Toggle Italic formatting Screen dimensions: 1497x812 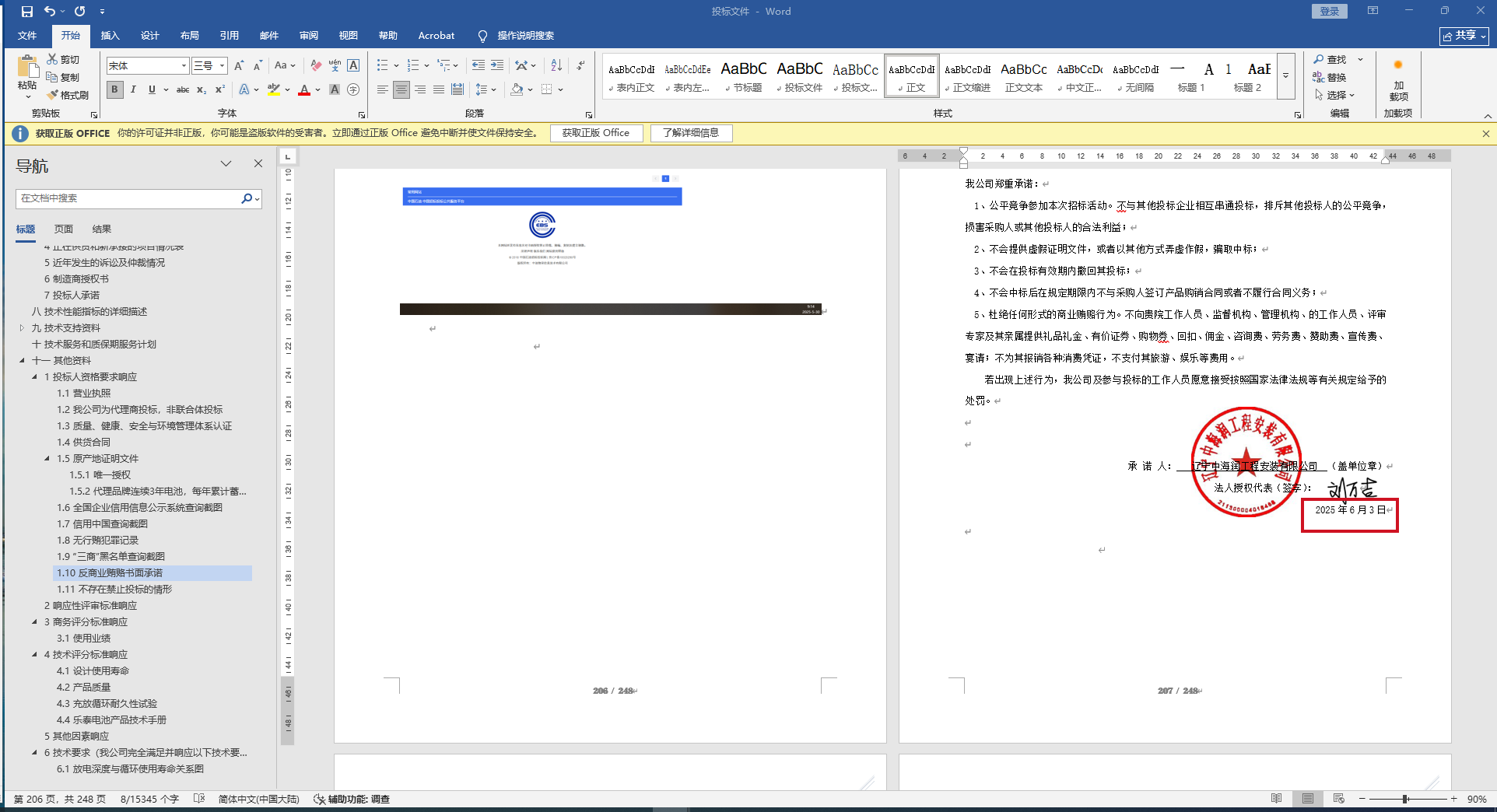(x=133, y=89)
